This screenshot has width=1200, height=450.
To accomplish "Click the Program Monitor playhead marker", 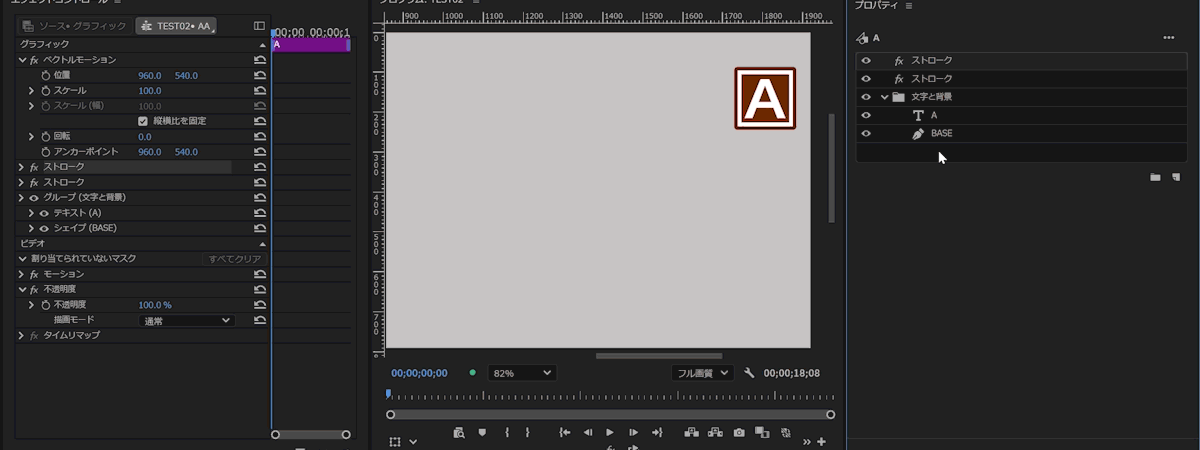I will [x=388, y=394].
